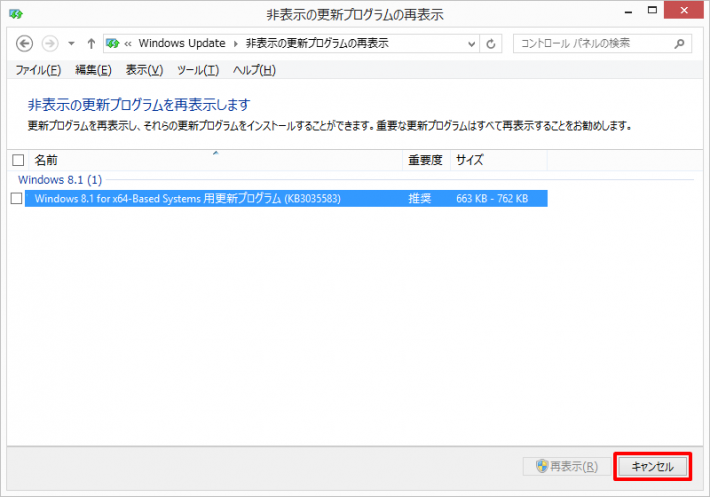Sort by the 重要度 column header
The height and width of the screenshot is (497, 710).
[426, 160]
